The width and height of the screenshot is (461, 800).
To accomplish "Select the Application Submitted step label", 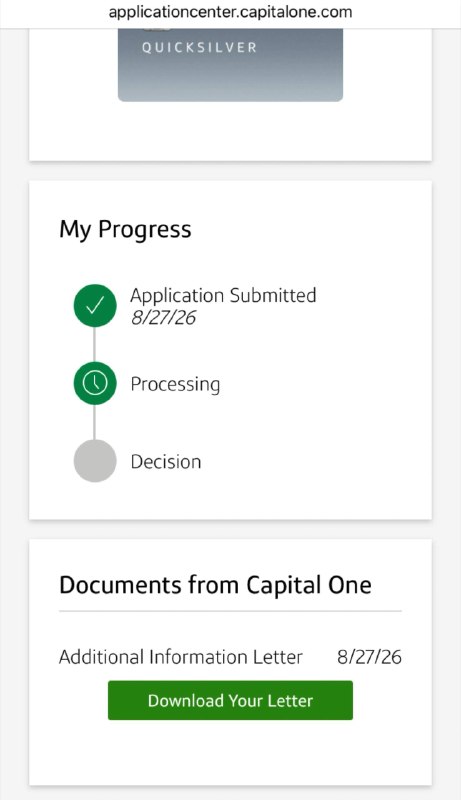I will click(x=223, y=295).
